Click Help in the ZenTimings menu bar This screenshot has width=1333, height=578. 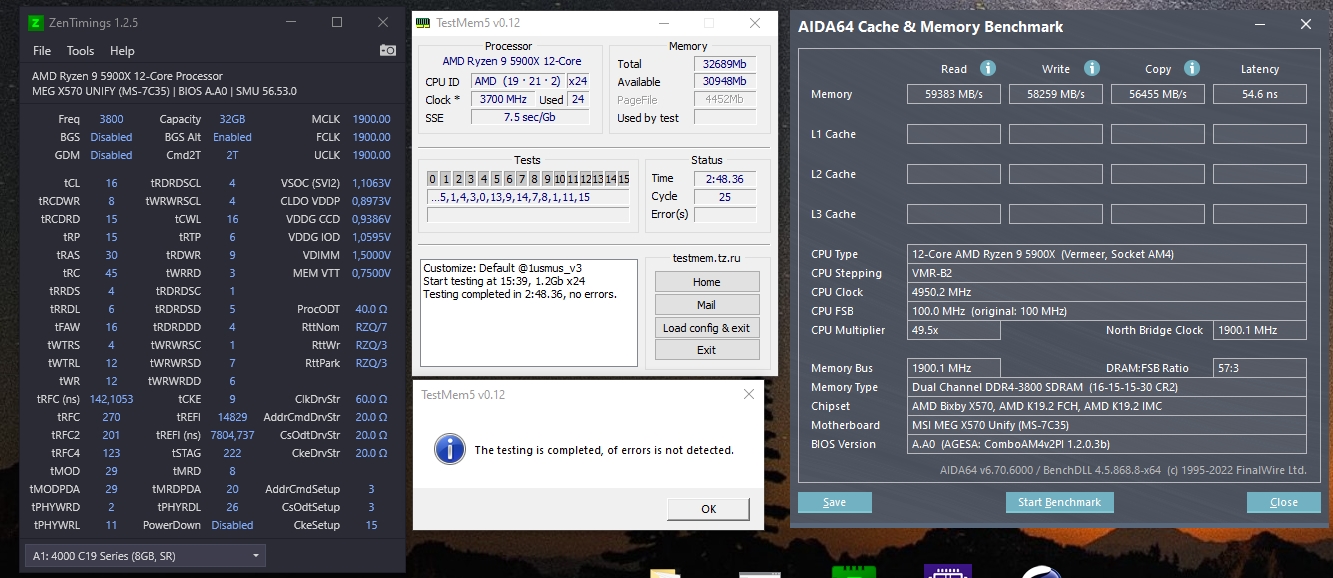pos(122,51)
